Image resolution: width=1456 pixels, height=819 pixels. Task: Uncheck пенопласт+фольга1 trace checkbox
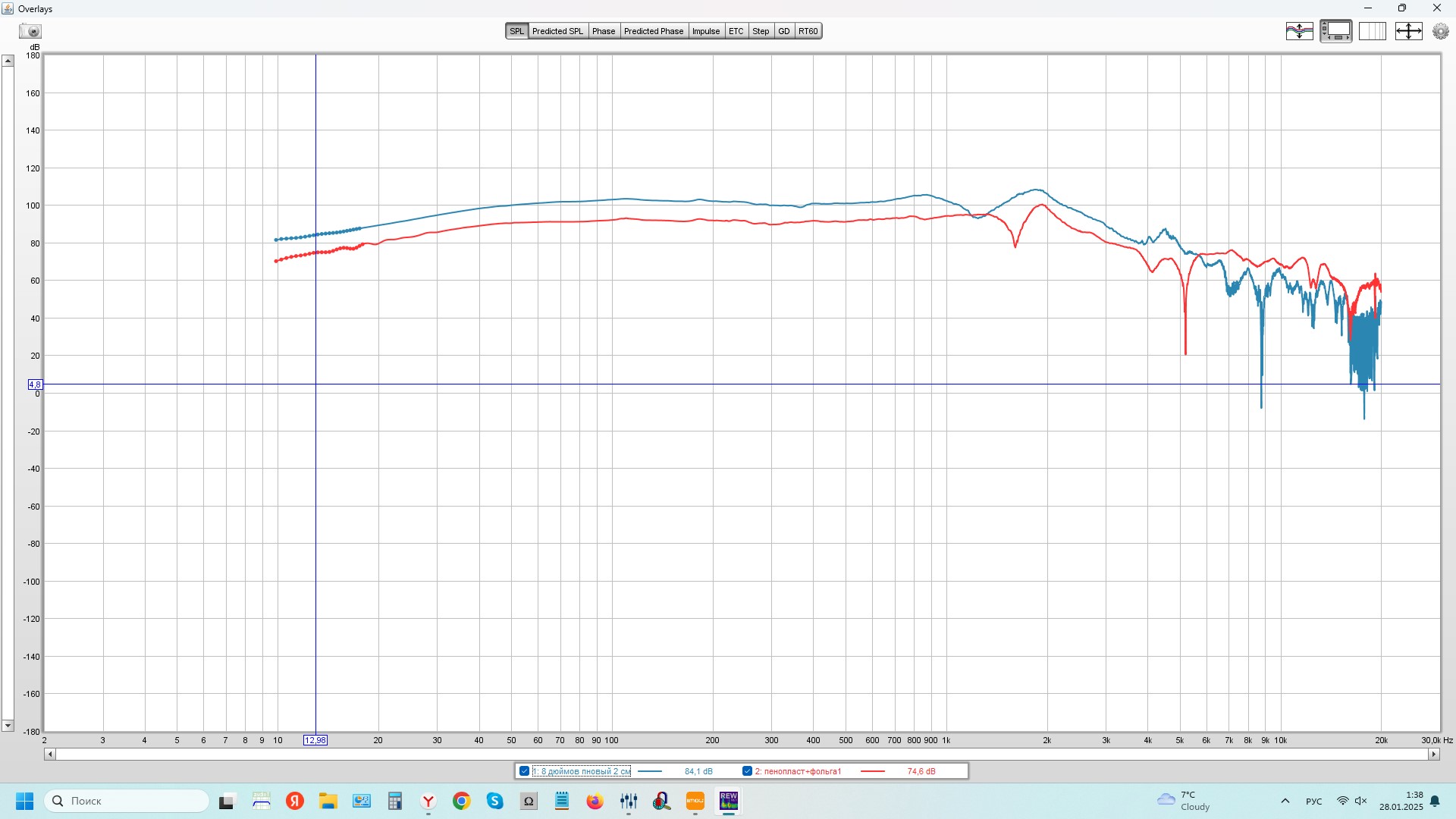(x=747, y=771)
